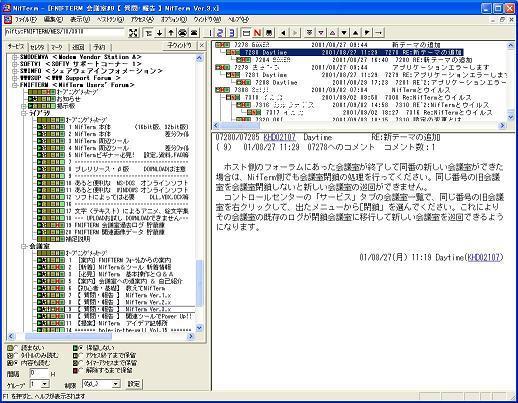Click the toolbar icon right of red N
The width and height of the screenshot is (518, 403).
pos(269,33)
